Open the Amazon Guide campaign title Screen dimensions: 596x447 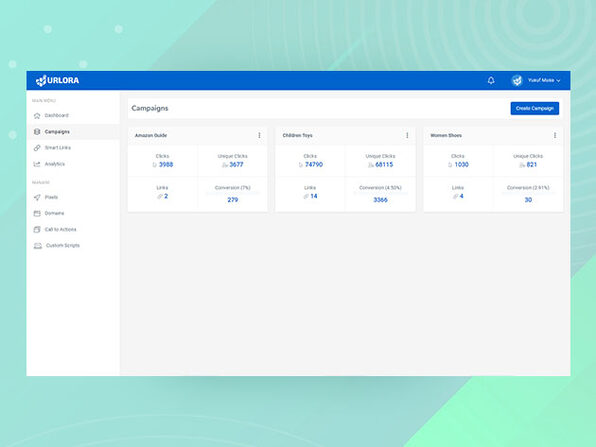[x=151, y=135]
